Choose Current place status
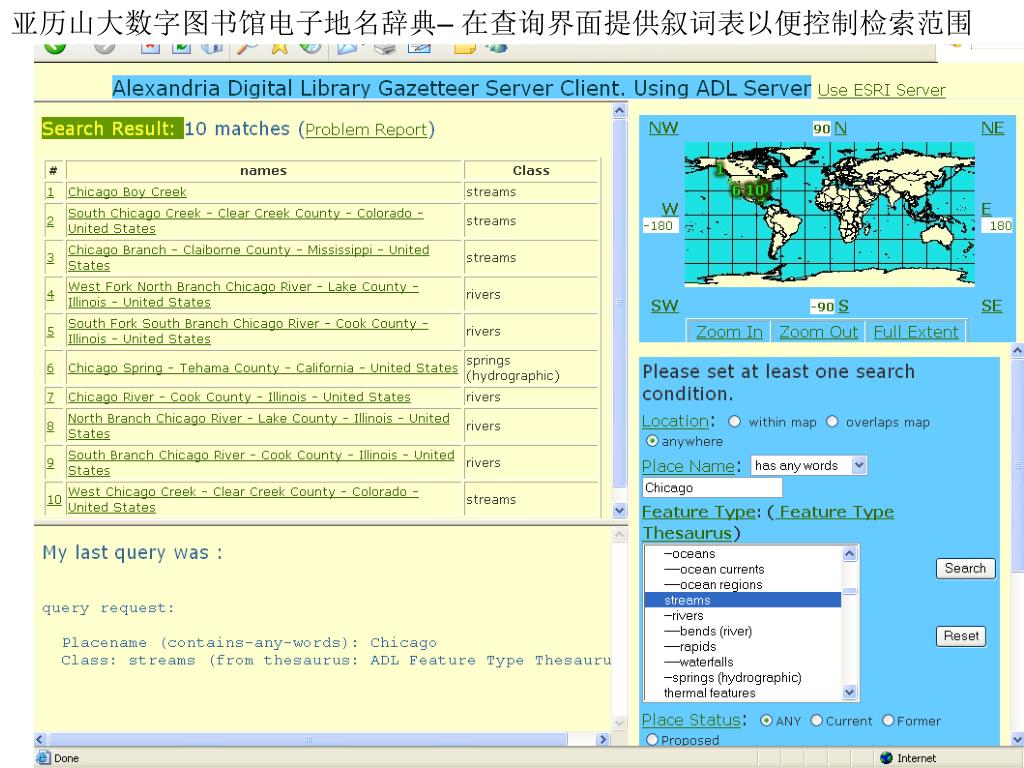 coord(816,720)
